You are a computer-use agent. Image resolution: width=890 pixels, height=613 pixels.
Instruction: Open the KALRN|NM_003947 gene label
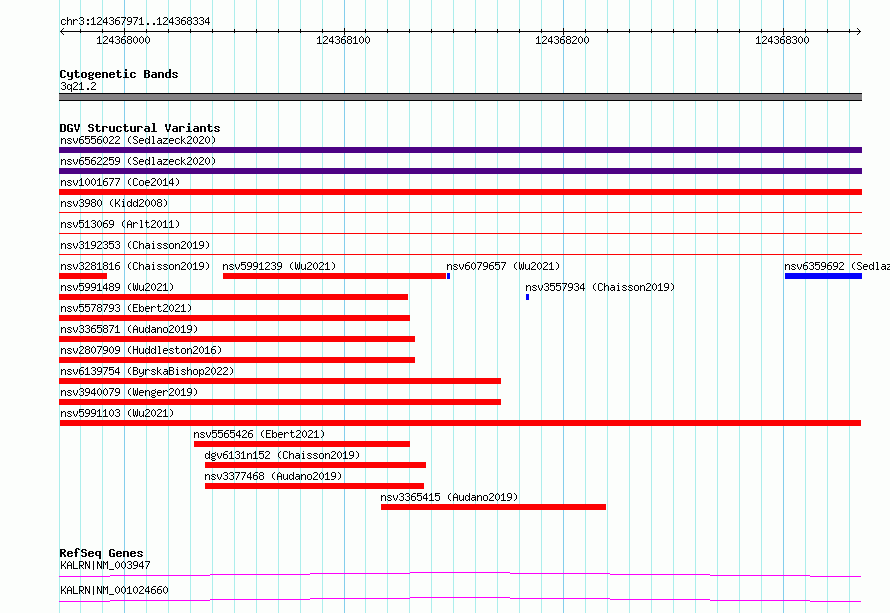(x=105, y=565)
